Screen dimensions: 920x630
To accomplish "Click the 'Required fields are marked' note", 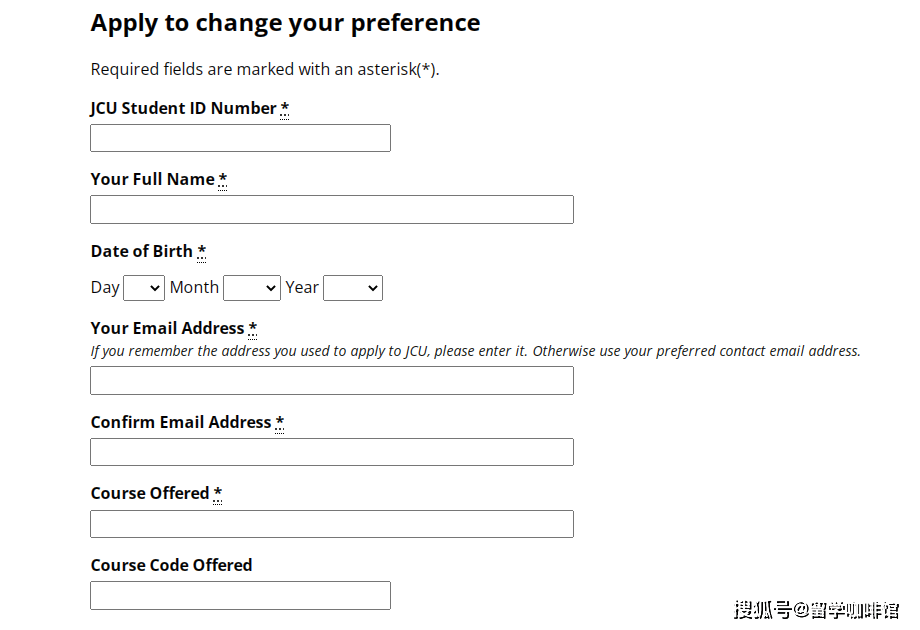I will (265, 70).
